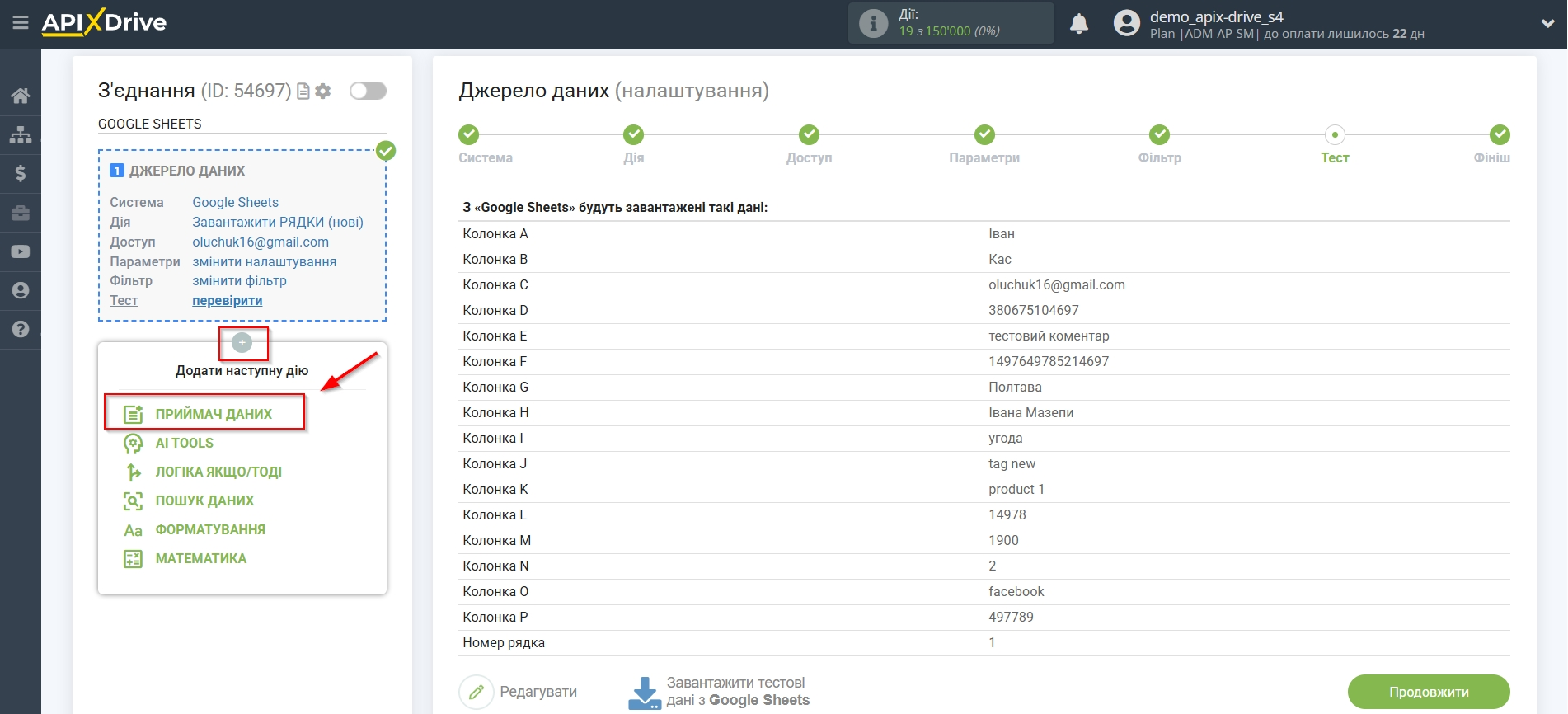The width and height of the screenshot is (1568, 714).
Task: Toggle the connection on/off switch
Action: (368, 91)
